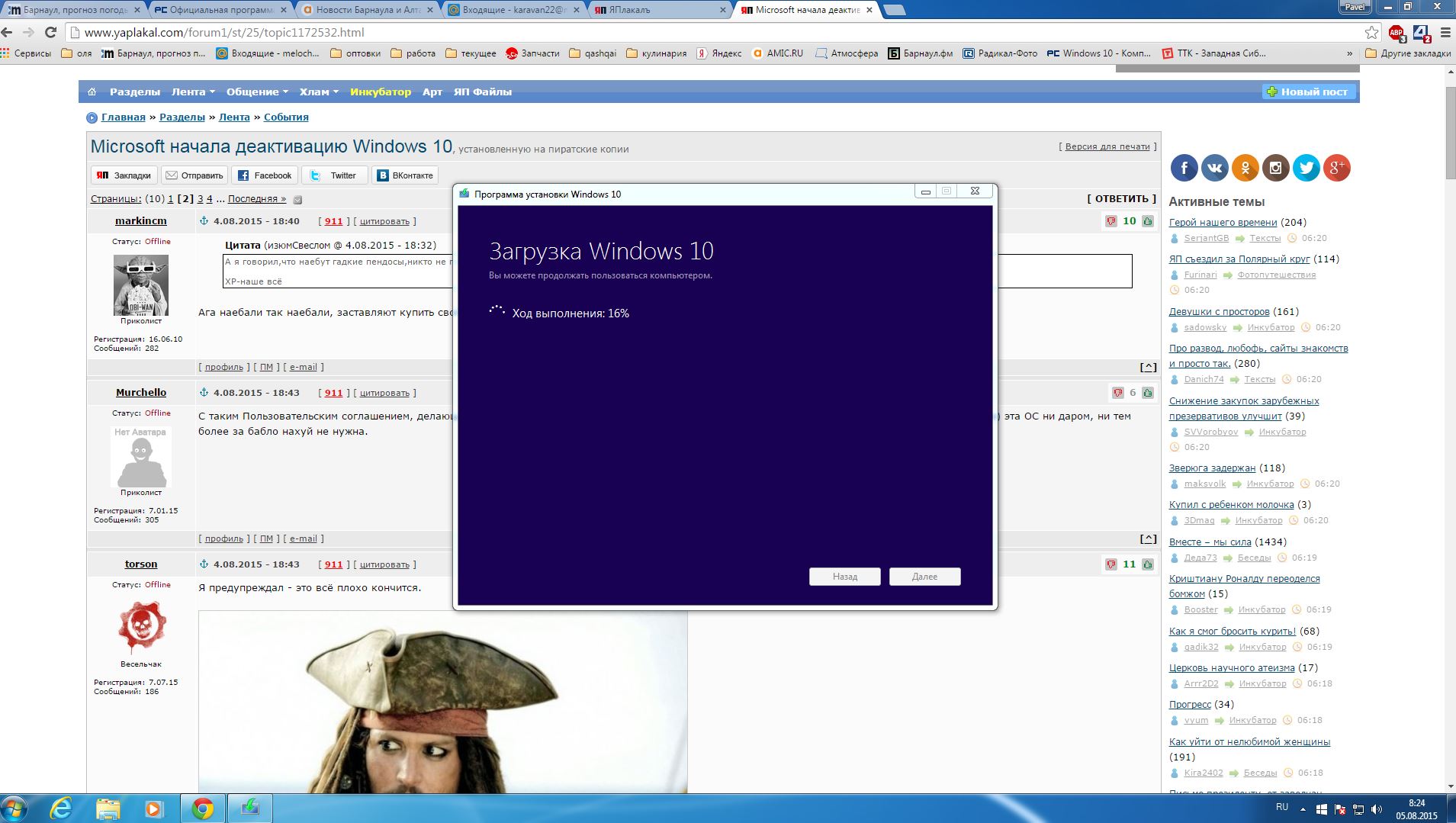Open the Facebook round icon in the sidebar

(1184, 168)
